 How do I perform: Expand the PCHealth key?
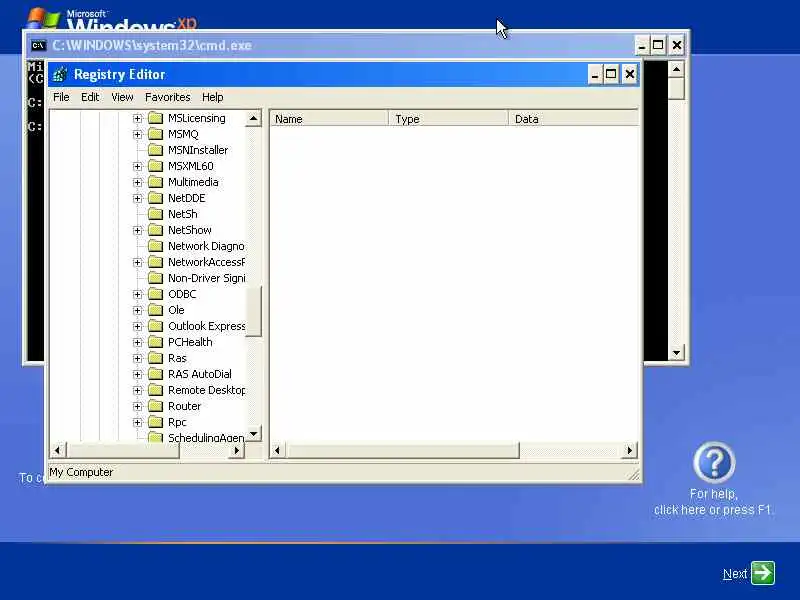click(x=137, y=342)
